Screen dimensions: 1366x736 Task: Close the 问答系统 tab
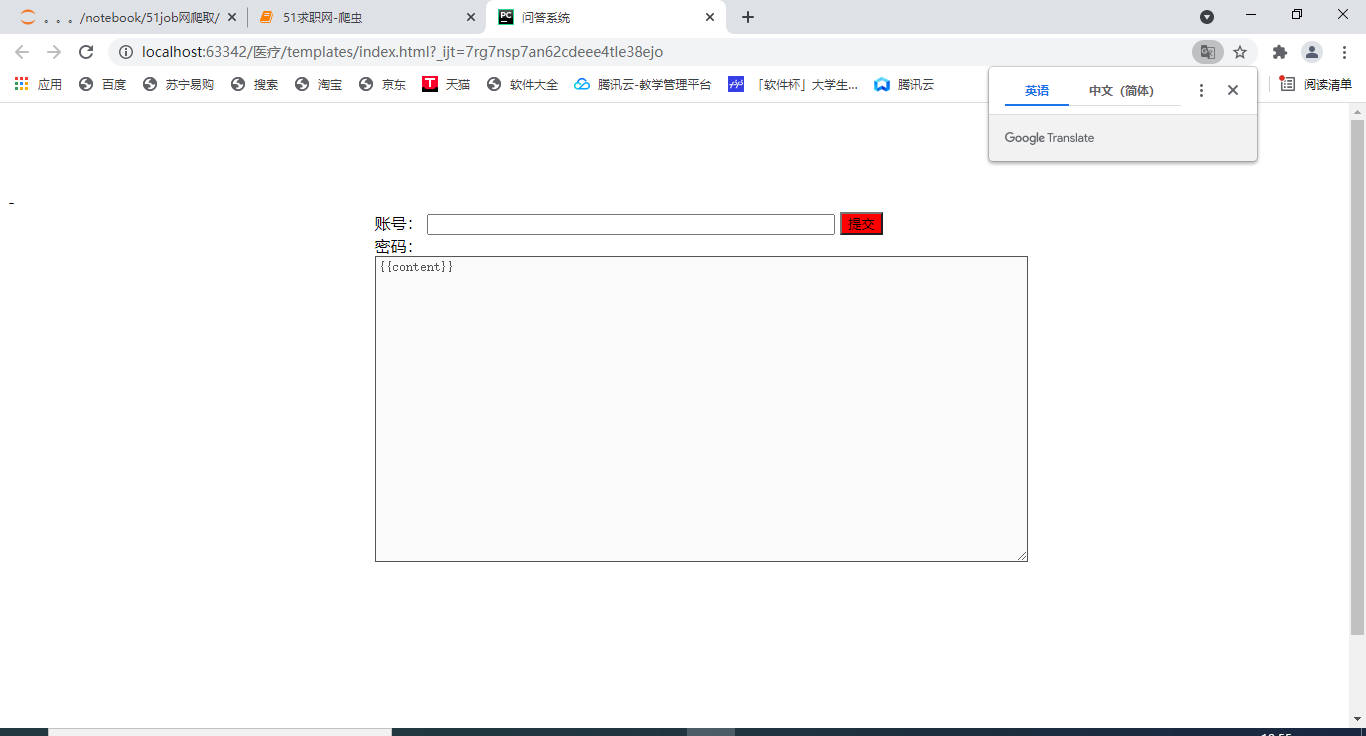click(x=710, y=17)
